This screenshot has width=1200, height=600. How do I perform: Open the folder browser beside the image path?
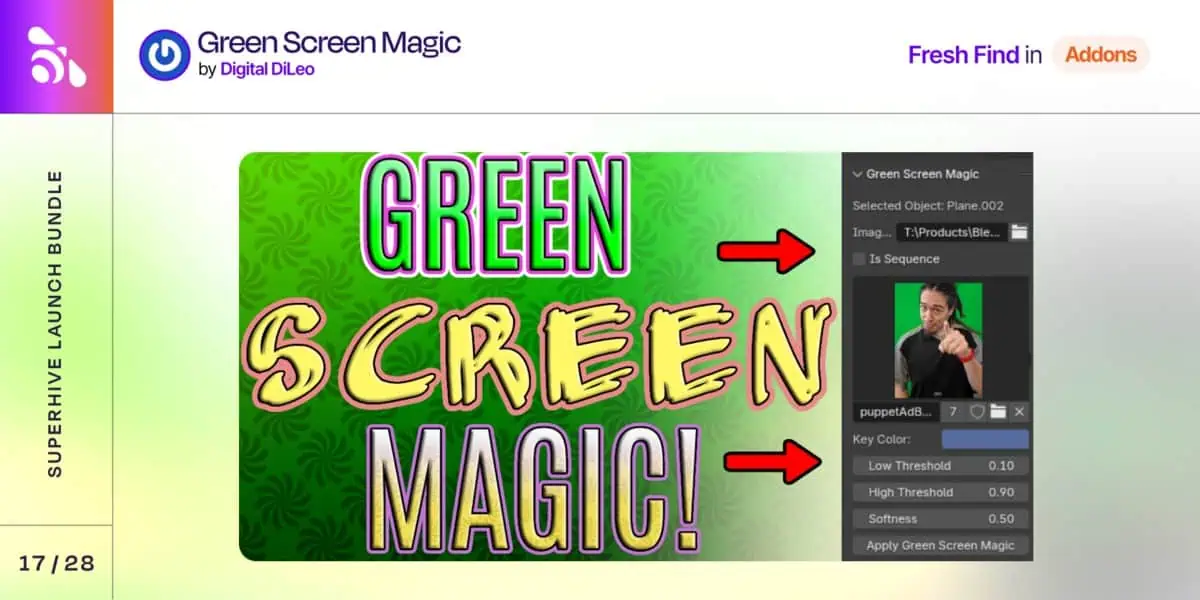[1018, 232]
